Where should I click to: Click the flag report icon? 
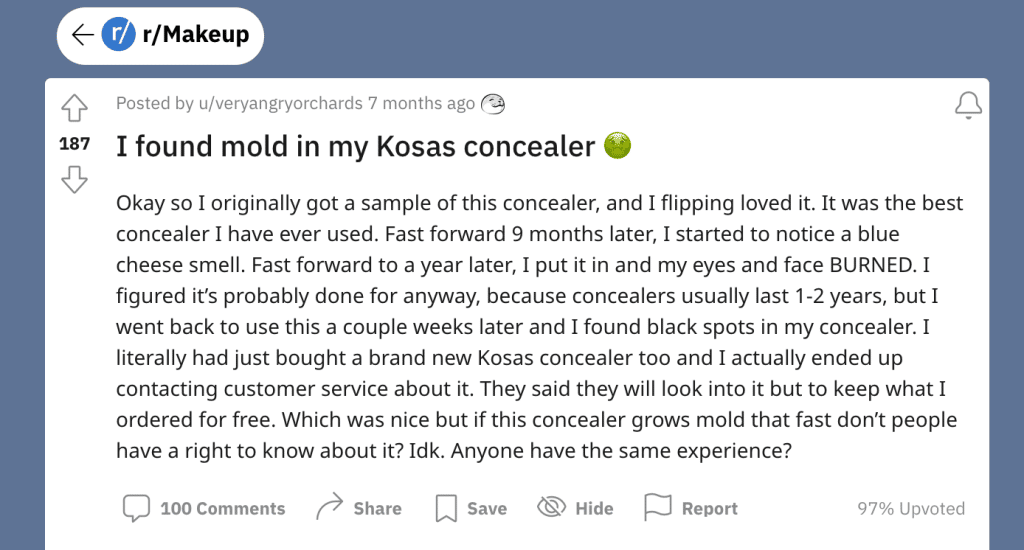click(658, 507)
